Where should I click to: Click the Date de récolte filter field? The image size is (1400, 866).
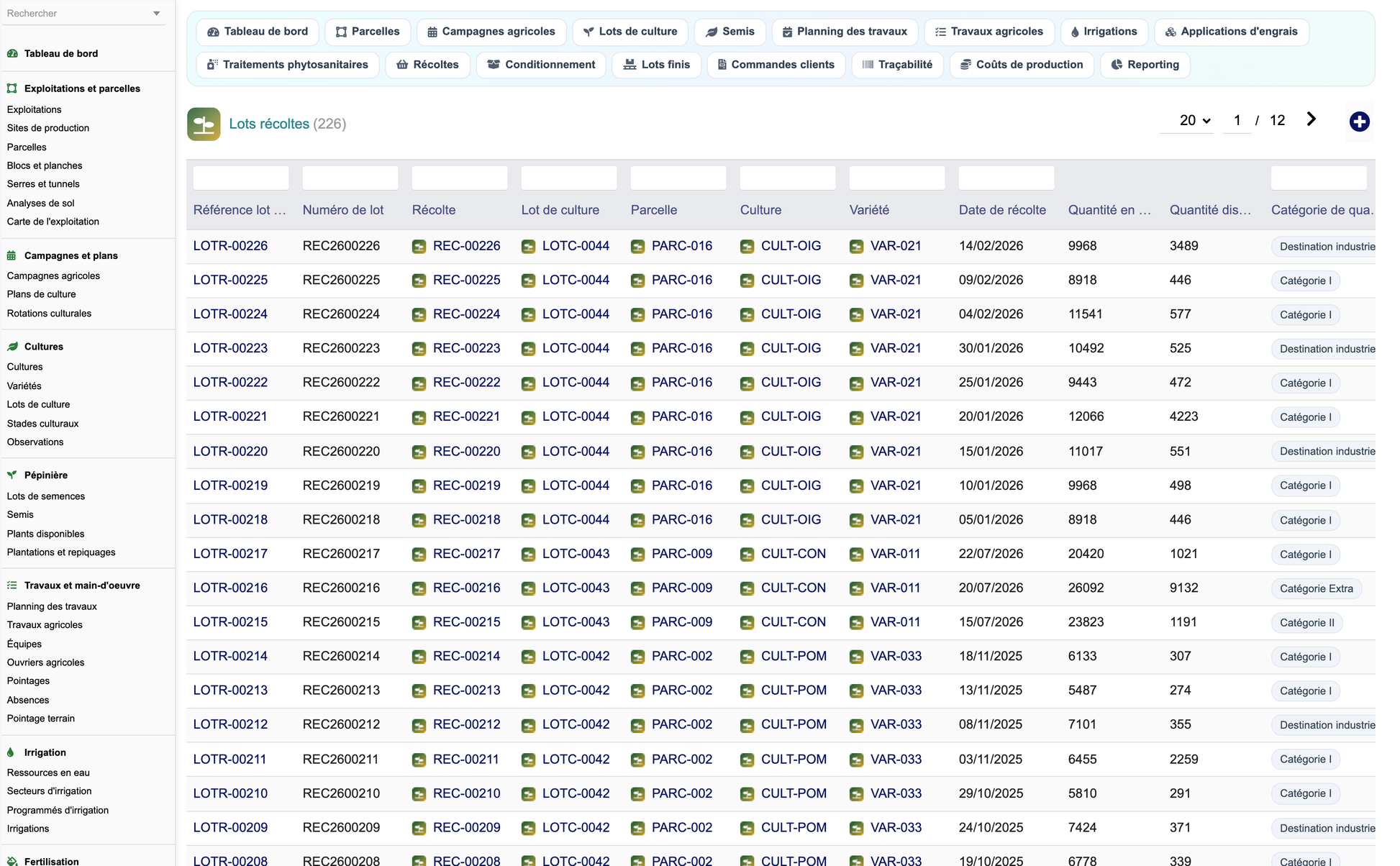click(x=1006, y=178)
